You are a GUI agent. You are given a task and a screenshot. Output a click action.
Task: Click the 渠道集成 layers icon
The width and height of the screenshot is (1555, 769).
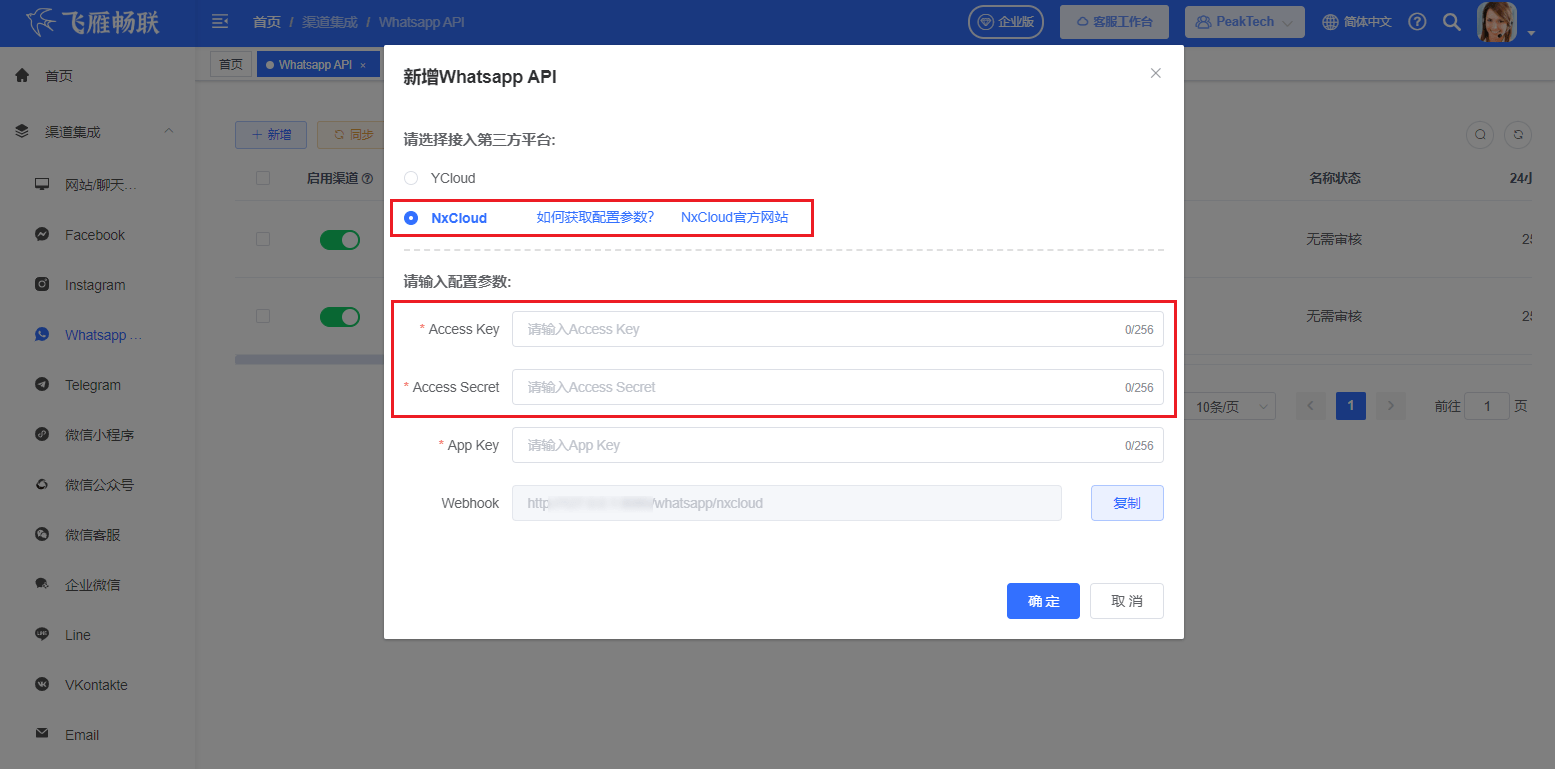[22, 131]
